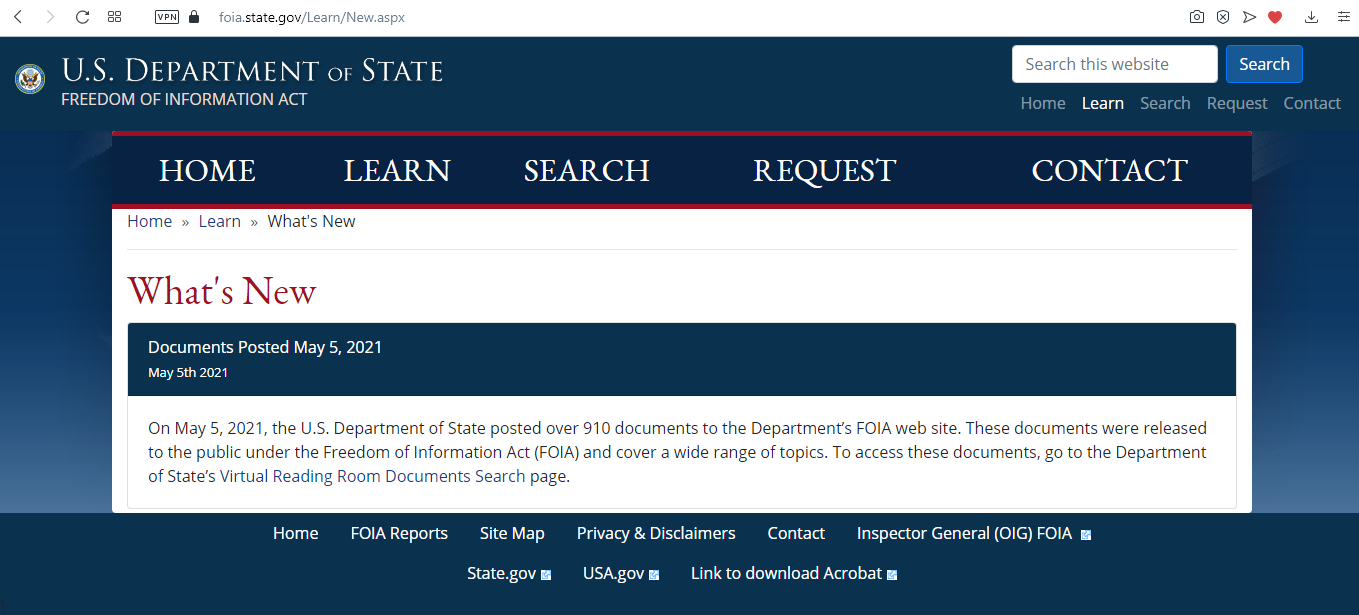Screen dimensions: 1359x615
Task: Open Search in the small header links
Action: click(1165, 103)
